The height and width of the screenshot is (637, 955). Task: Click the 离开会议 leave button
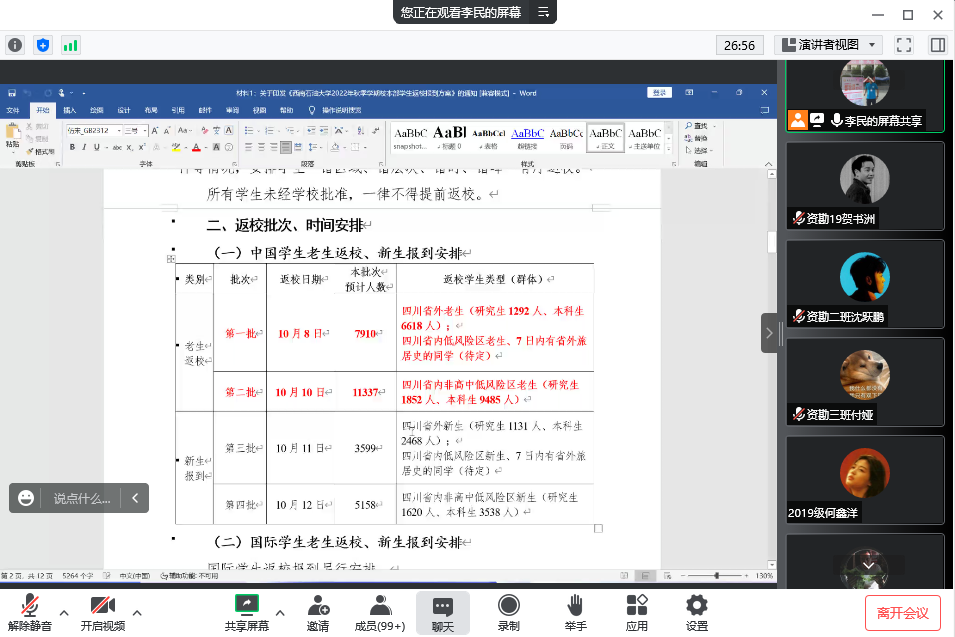coord(903,612)
